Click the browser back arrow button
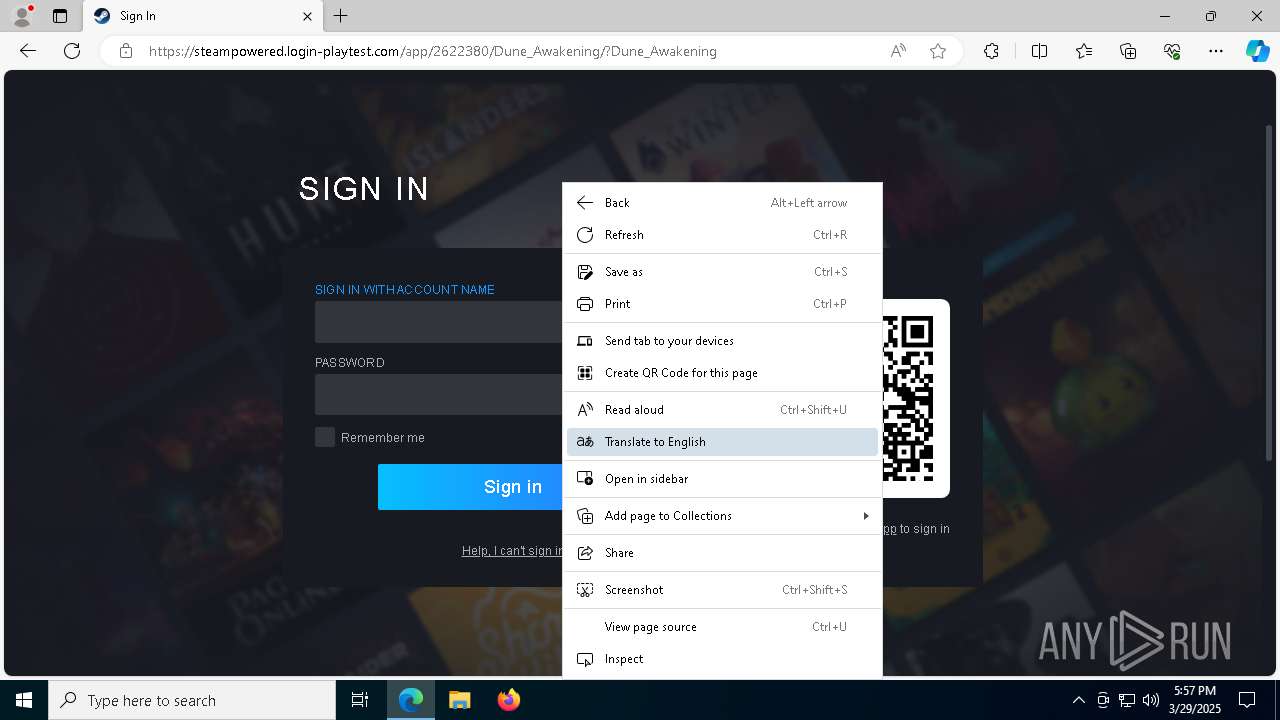 point(28,51)
